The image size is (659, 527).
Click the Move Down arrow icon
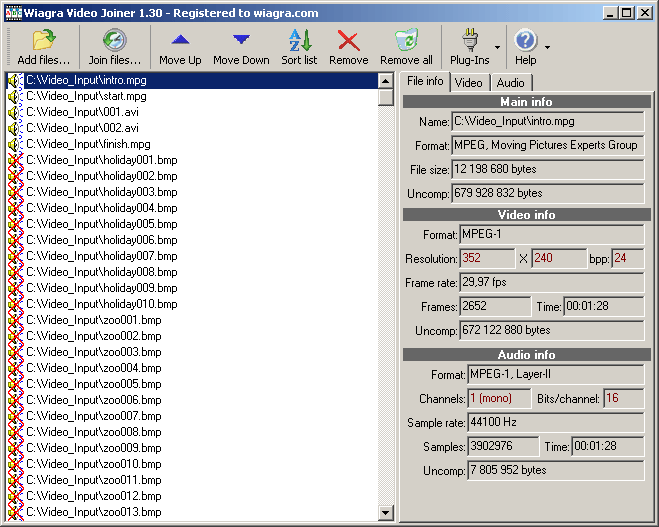241,40
